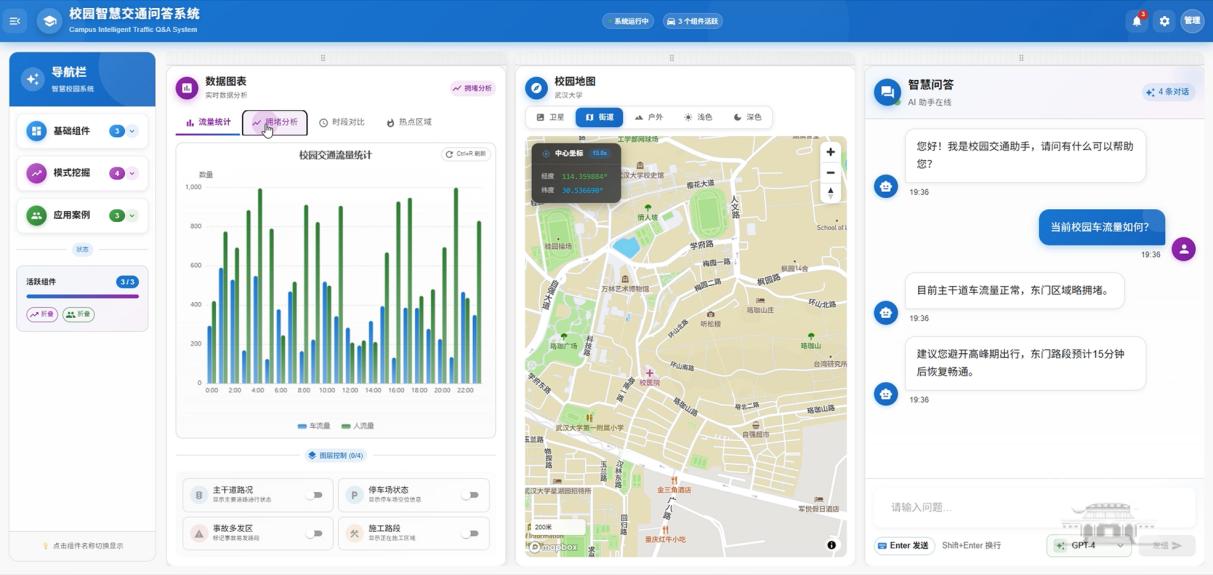1213x575 pixels.
Task: Click 3 个组件活跃 status pill
Action: click(693, 21)
